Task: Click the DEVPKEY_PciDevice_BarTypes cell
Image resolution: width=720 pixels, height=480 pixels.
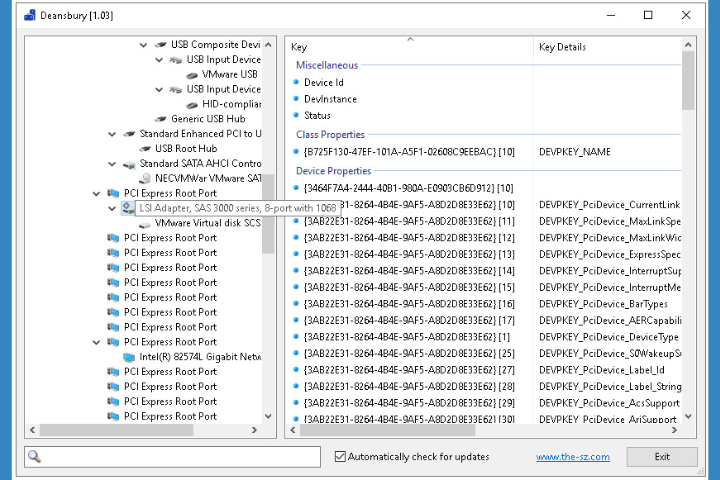Action: [x=603, y=304]
